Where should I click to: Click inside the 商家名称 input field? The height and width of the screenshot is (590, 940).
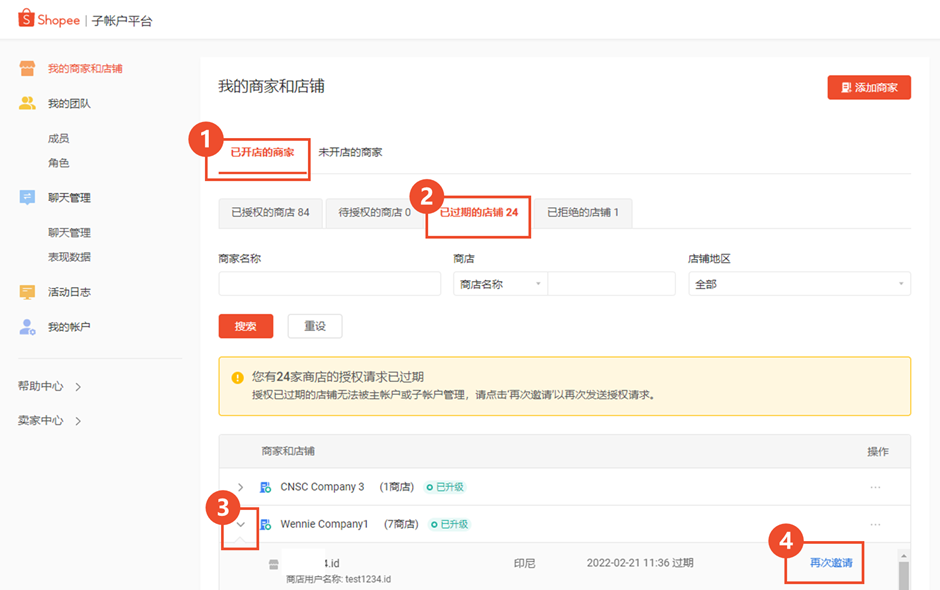tap(329, 283)
